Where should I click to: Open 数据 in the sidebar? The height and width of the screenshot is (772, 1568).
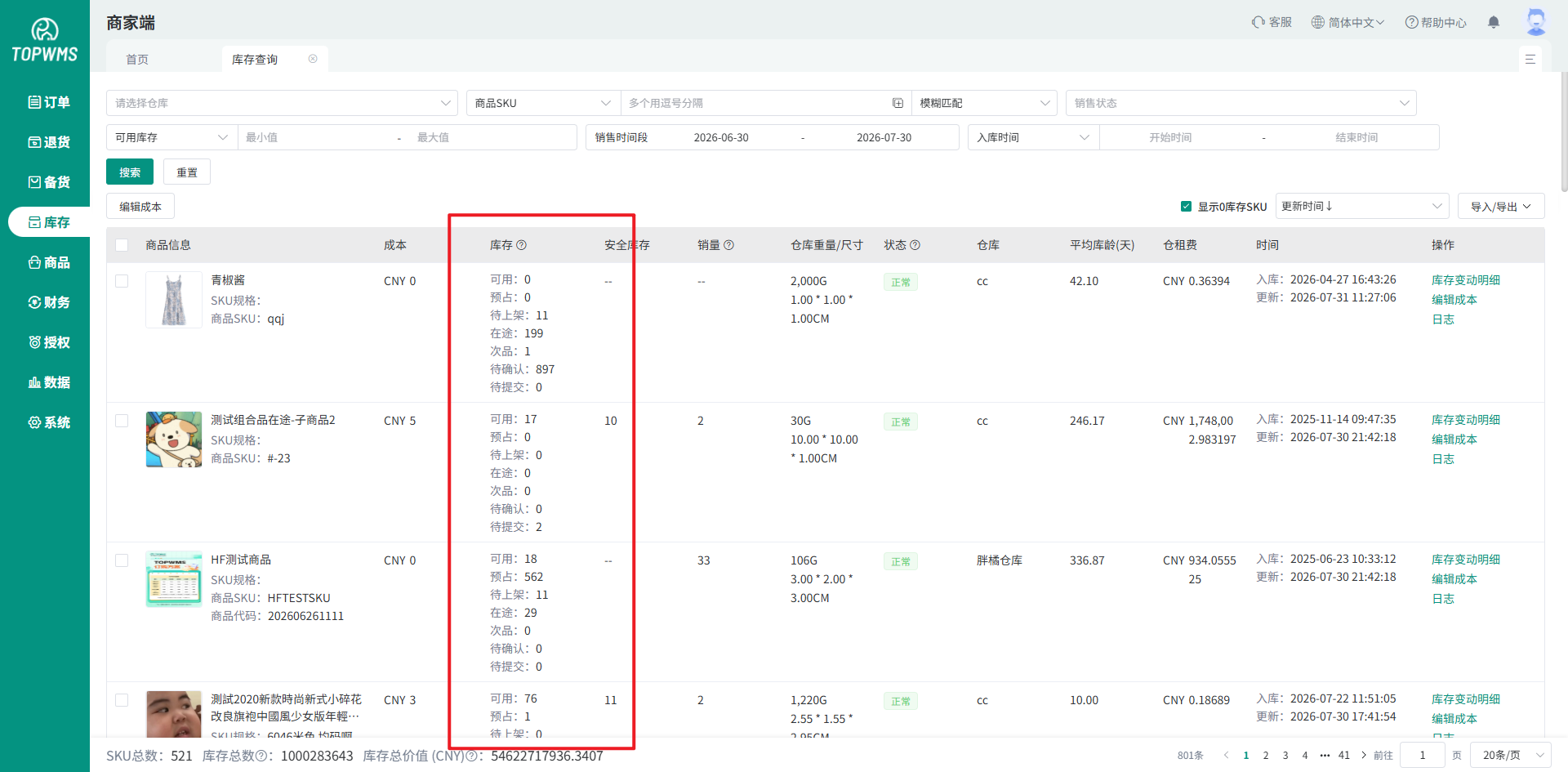(49, 382)
